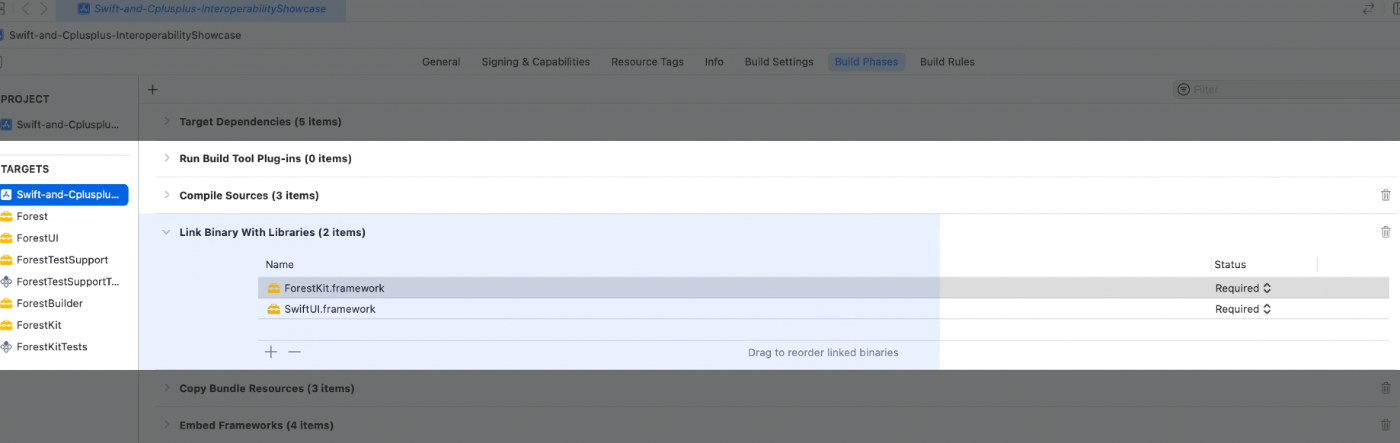Delete the Compile Sources phase with trash icon

click(1385, 195)
